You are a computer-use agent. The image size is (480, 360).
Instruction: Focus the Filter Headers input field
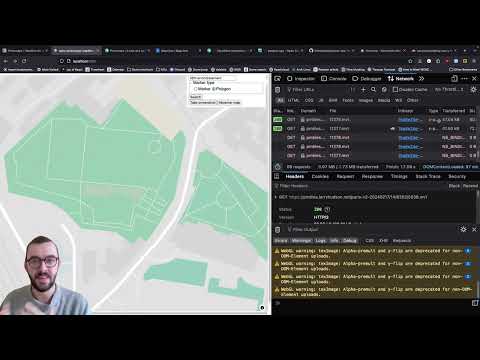359,186
